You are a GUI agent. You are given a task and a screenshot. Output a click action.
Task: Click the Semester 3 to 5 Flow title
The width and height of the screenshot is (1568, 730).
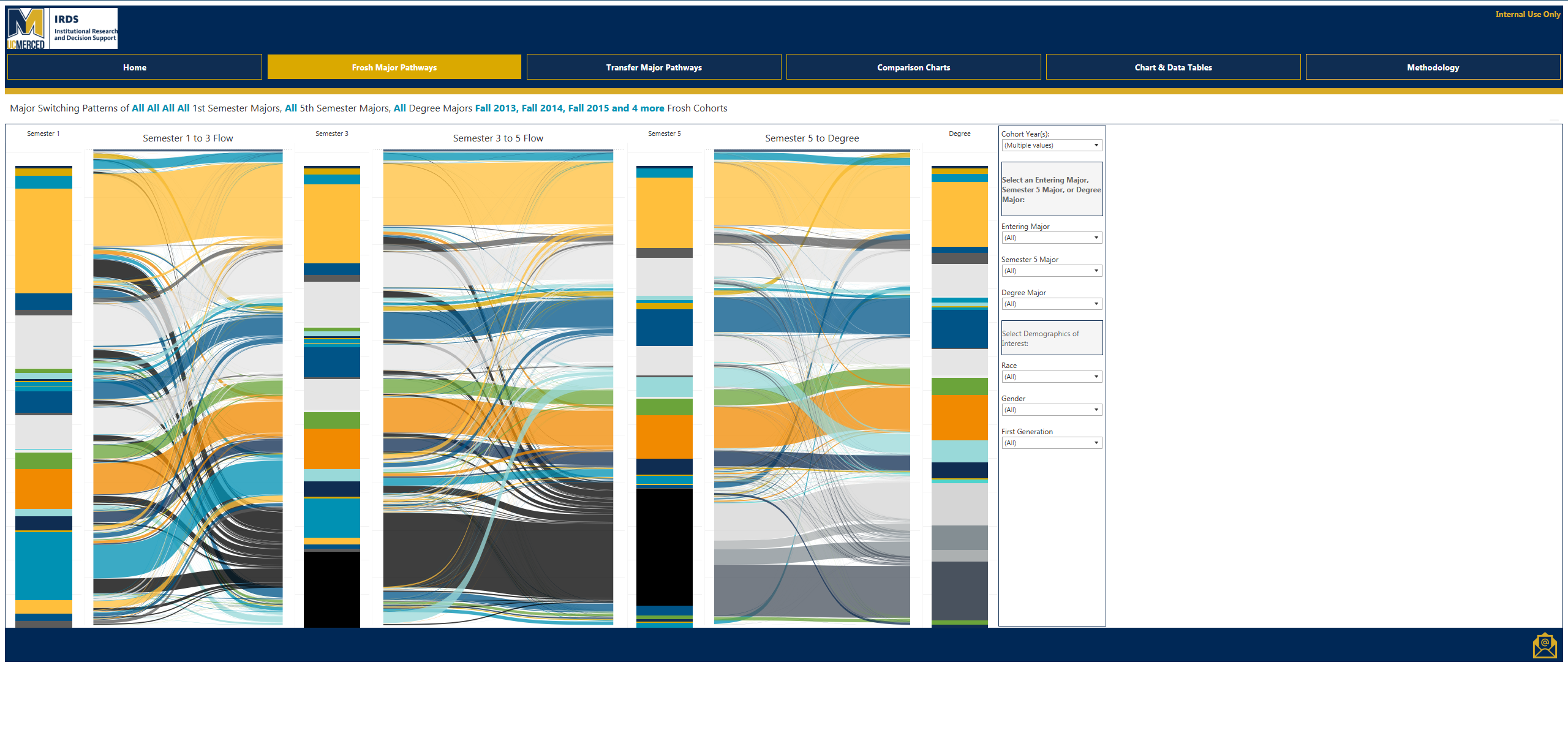point(497,138)
